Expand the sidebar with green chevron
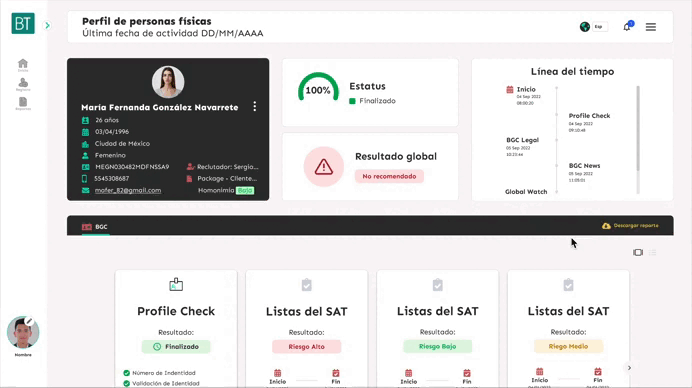 pos(47,26)
